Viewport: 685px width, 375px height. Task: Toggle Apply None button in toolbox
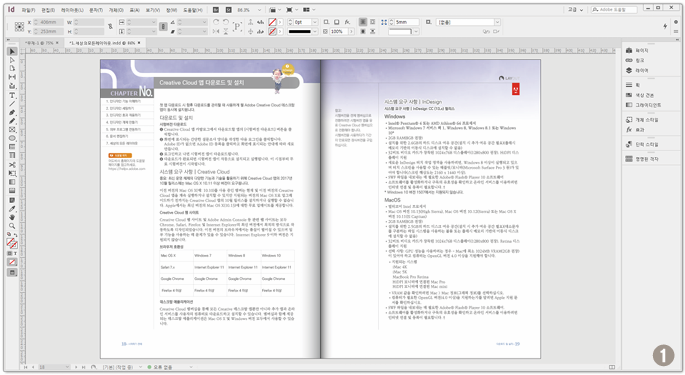click(x=12, y=262)
